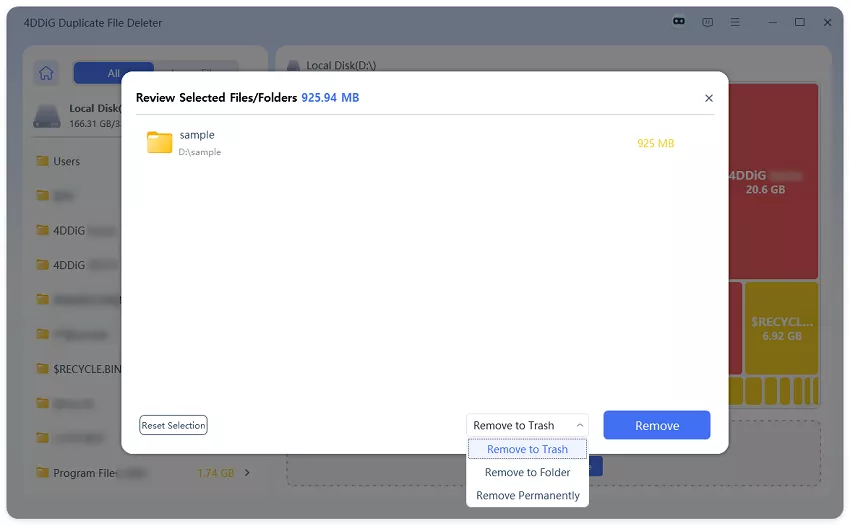Viewport: 850px width, 525px height.
Task: Click the red 4DDiG 20.6 GB block
Action: pyautogui.click(x=773, y=182)
